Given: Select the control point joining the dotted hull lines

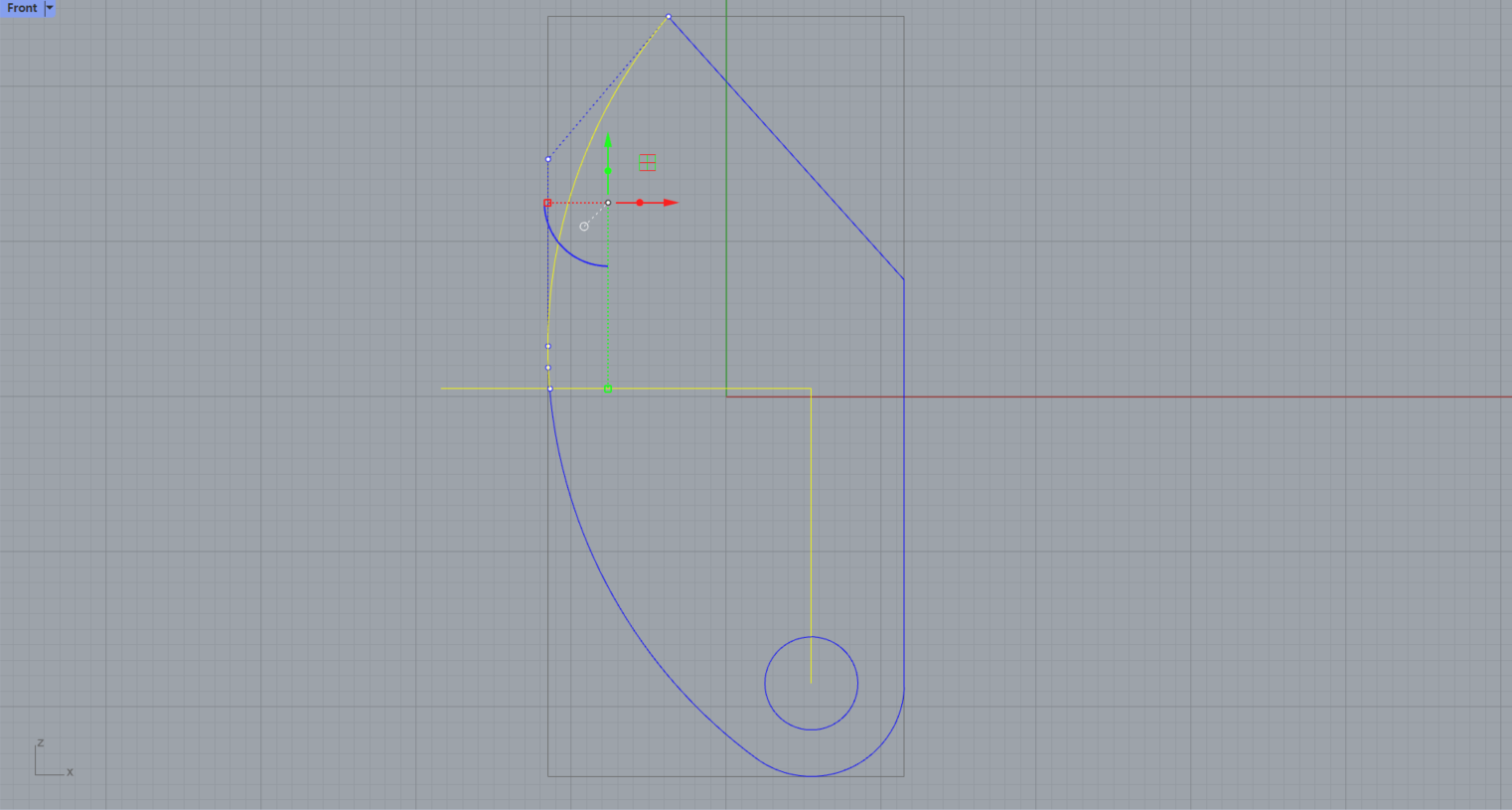Looking at the screenshot, I should [548, 159].
